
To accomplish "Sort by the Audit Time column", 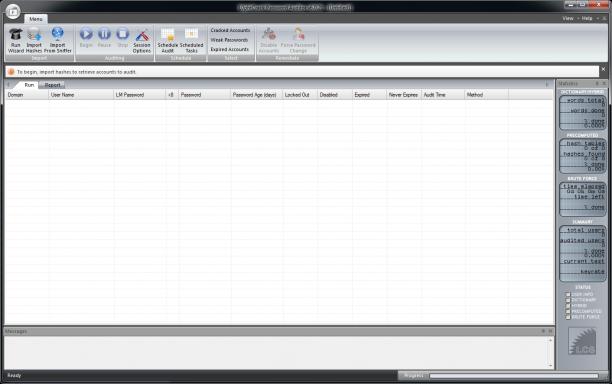I will pos(443,95).
